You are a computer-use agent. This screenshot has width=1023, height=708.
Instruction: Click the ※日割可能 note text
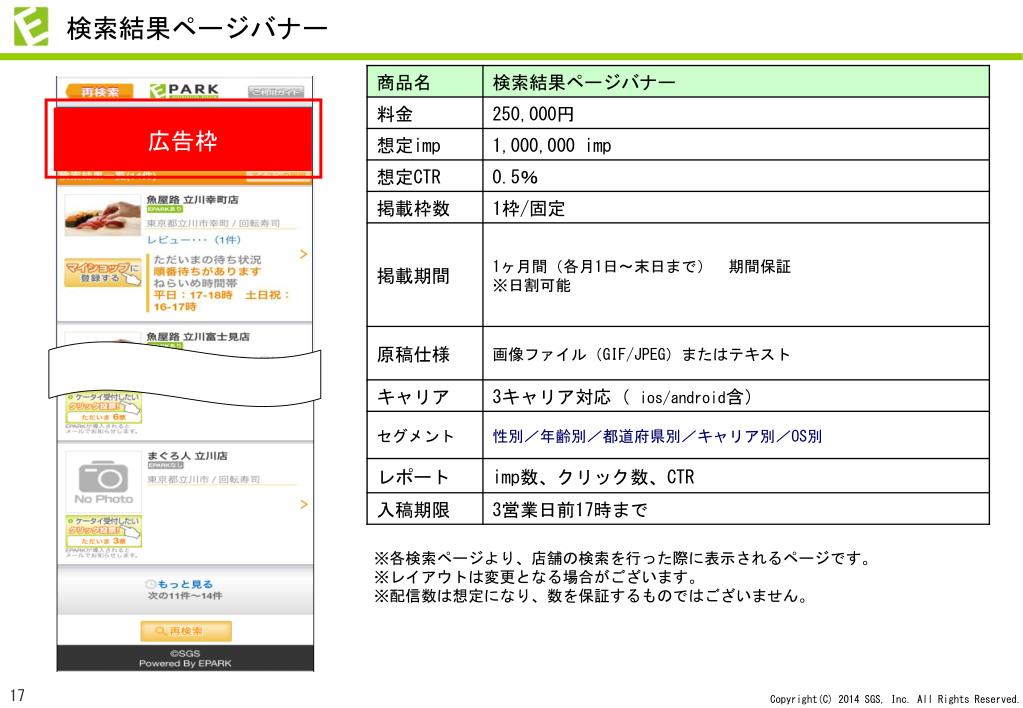coord(531,285)
